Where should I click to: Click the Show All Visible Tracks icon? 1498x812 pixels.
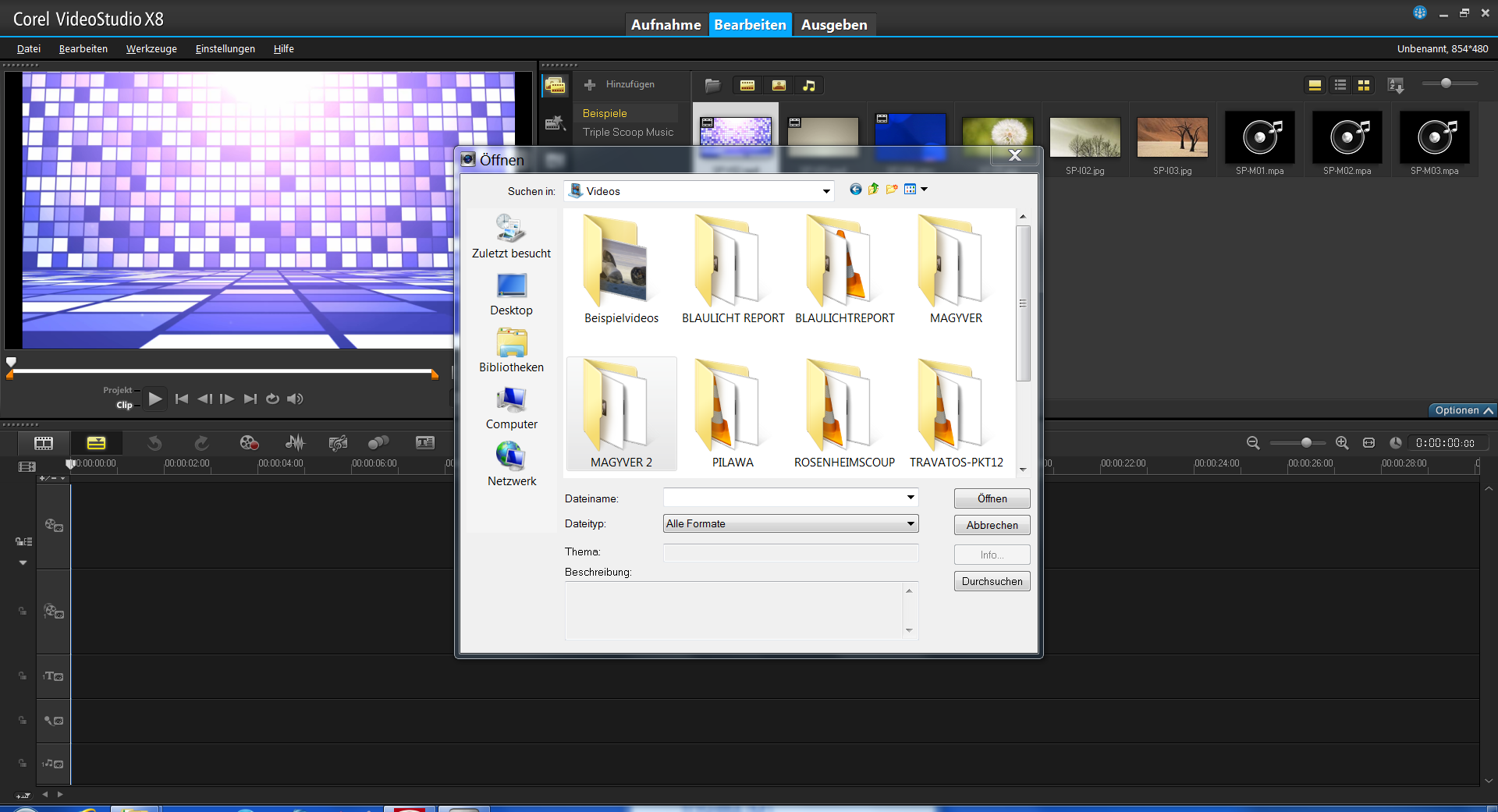tap(27, 466)
